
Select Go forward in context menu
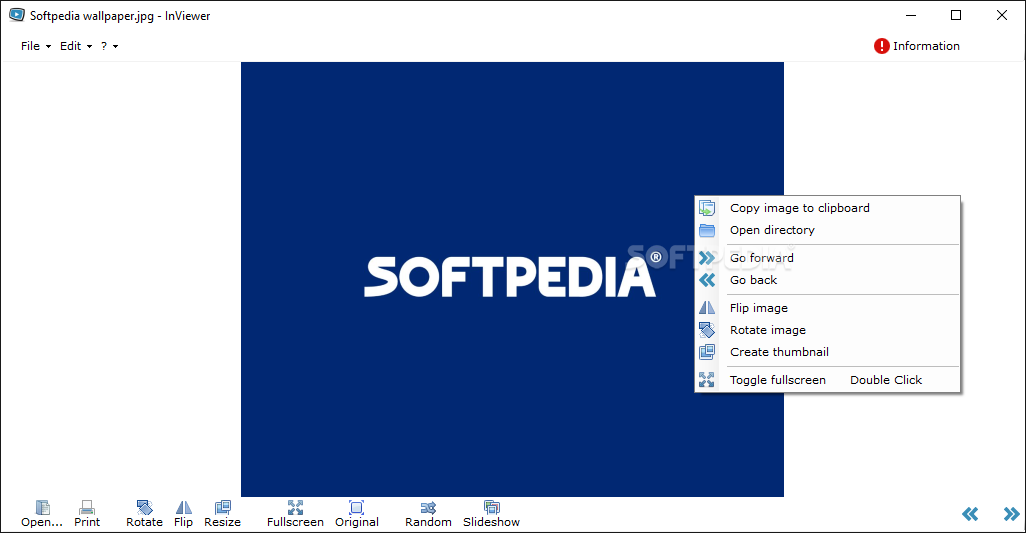[x=828, y=258]
